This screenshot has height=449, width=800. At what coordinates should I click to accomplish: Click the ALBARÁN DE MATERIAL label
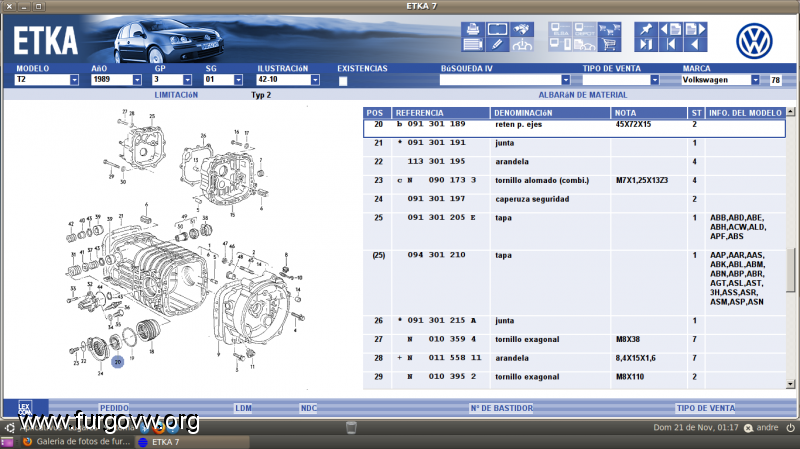[x=583, y=95]
